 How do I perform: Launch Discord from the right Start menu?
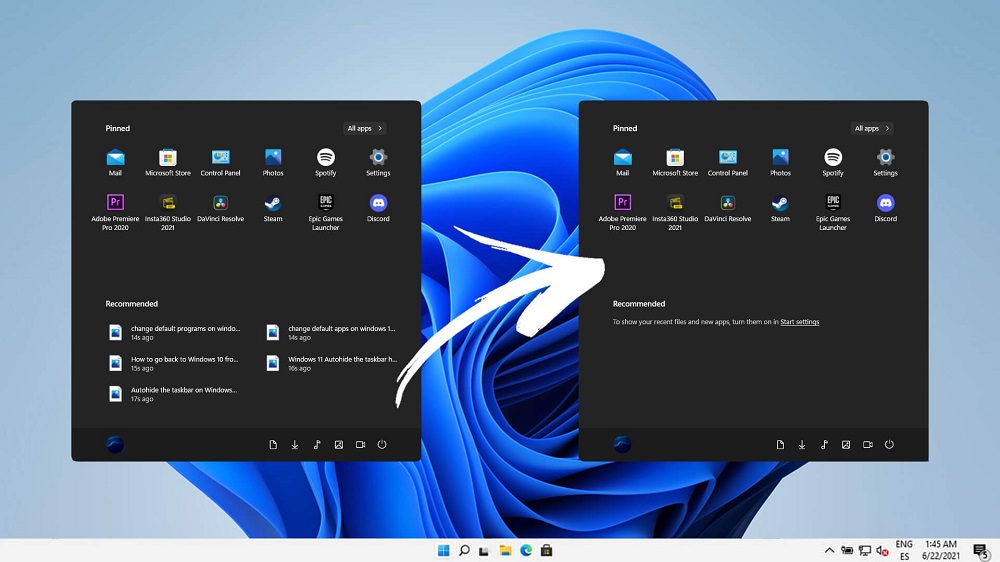885,203
